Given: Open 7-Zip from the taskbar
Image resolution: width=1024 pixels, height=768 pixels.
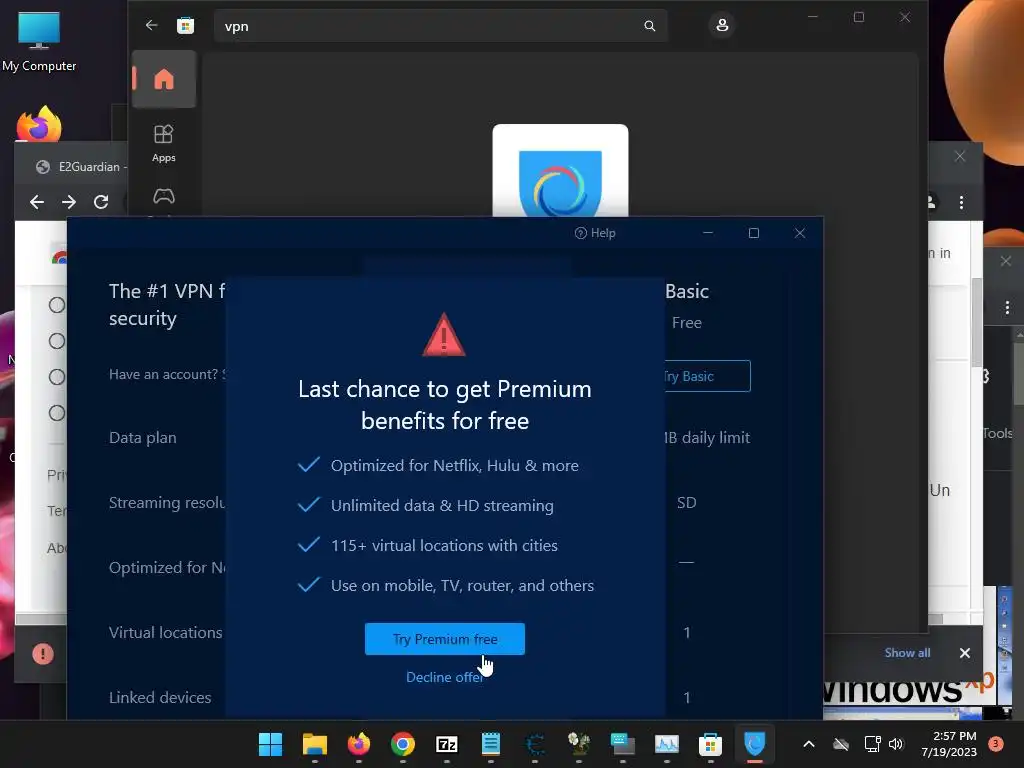Looking at the screenshot, I should pos(447,744).
